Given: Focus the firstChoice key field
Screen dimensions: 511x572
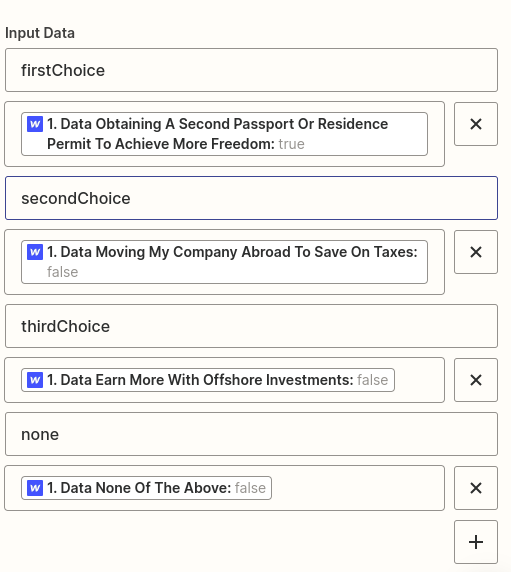Looking at the screenshot, I should coord(251,70).
